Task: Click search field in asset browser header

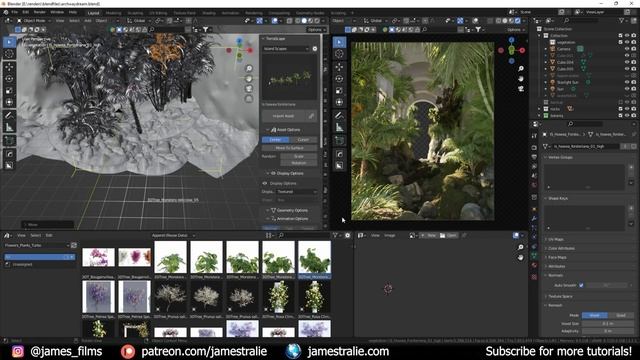Action: click(x=304, y=236)
